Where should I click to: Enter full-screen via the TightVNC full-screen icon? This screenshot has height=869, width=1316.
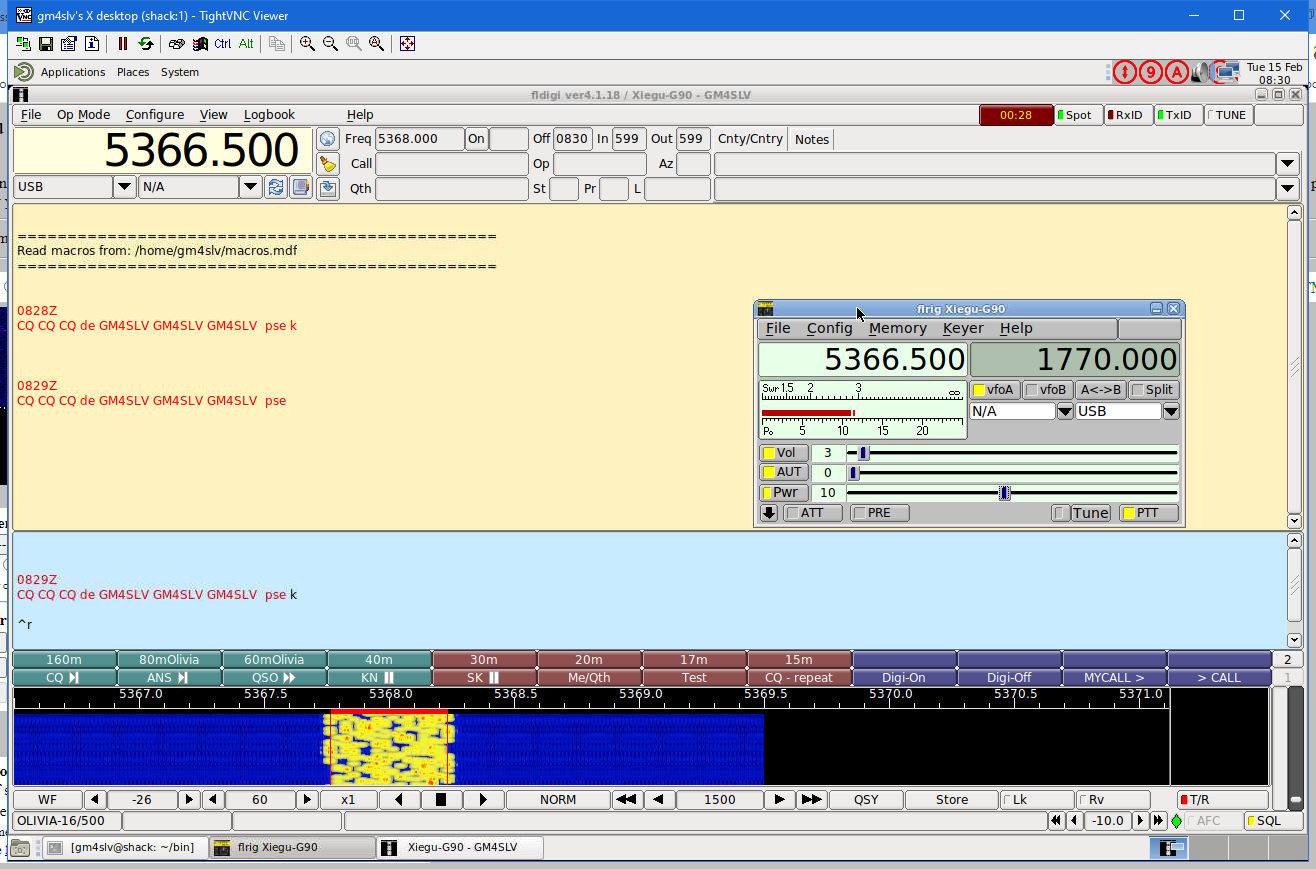click(x=407, y=44)
